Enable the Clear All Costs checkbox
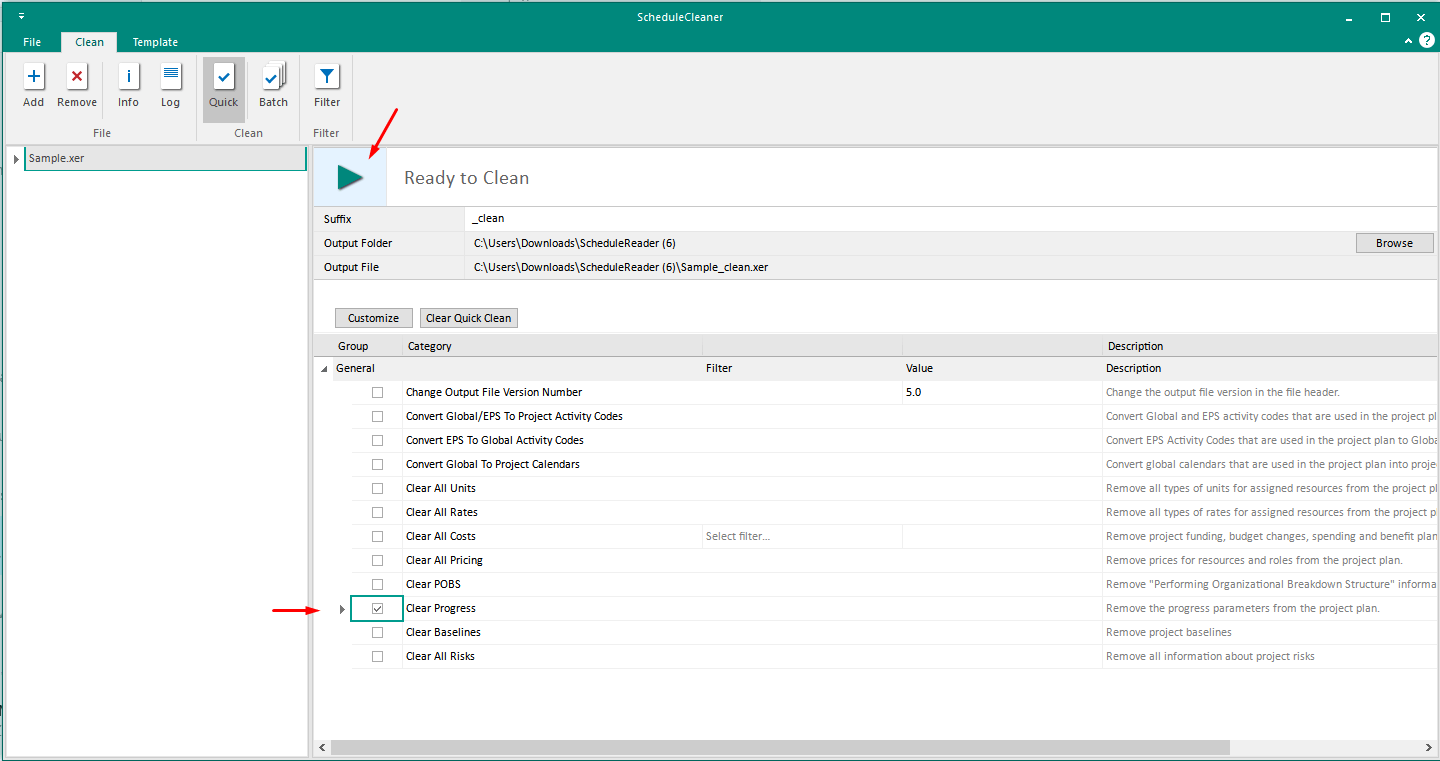This screenshot has height=761, width=1440. [x=377, y=536]
